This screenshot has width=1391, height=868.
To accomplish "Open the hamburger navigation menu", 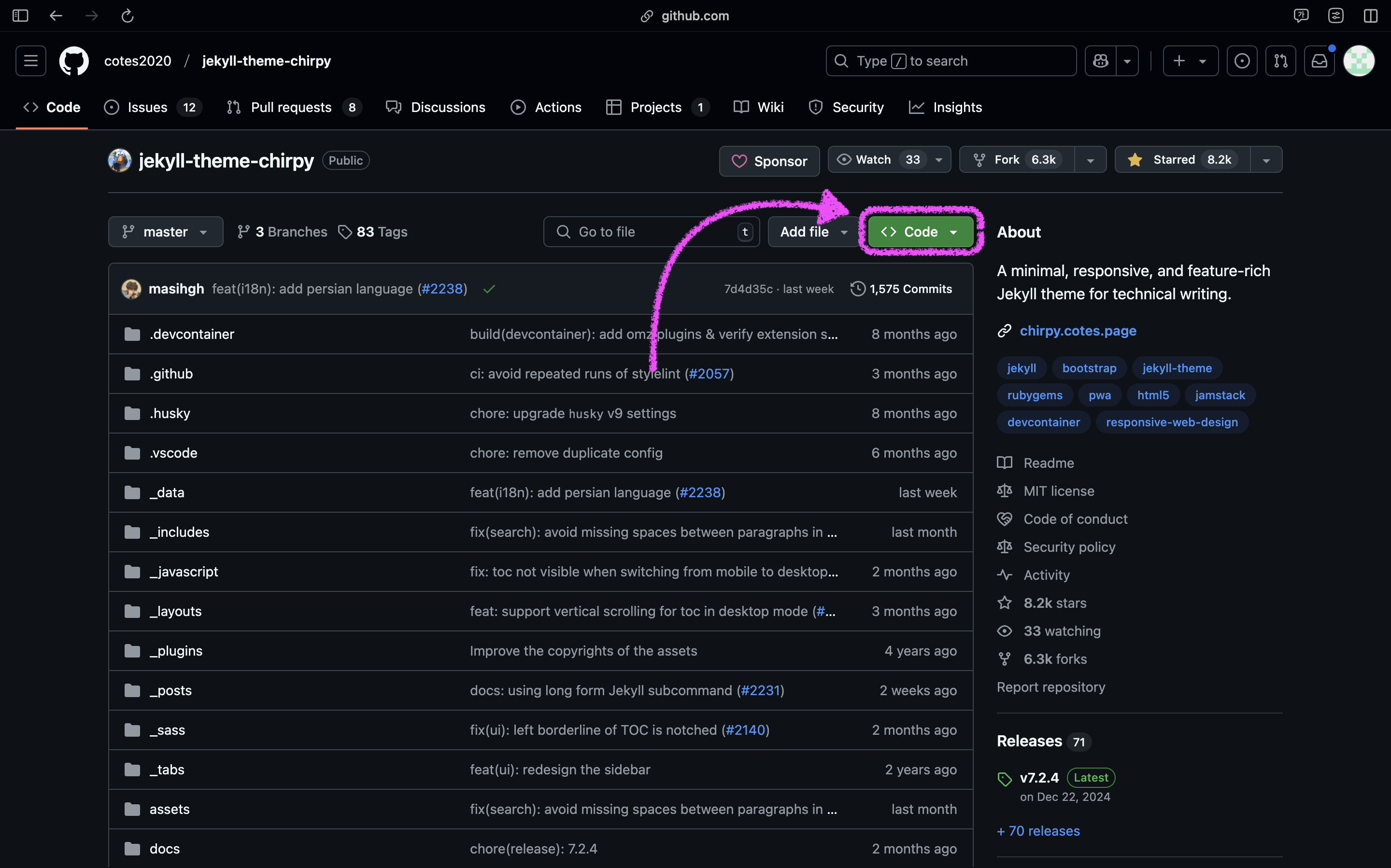I will click(31, 61).
